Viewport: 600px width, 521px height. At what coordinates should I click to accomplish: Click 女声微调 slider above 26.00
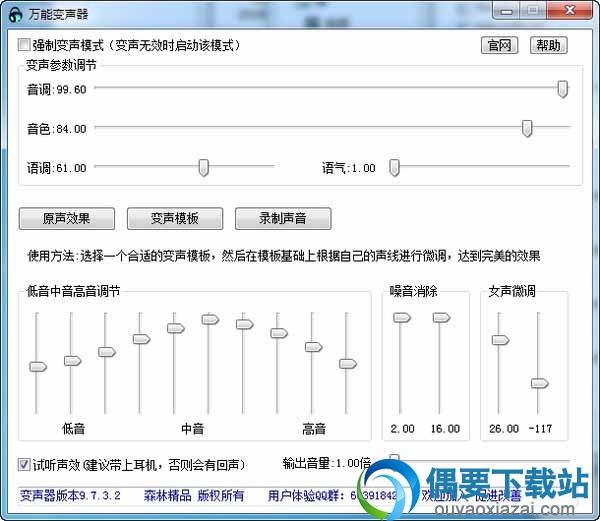[500, 340]
